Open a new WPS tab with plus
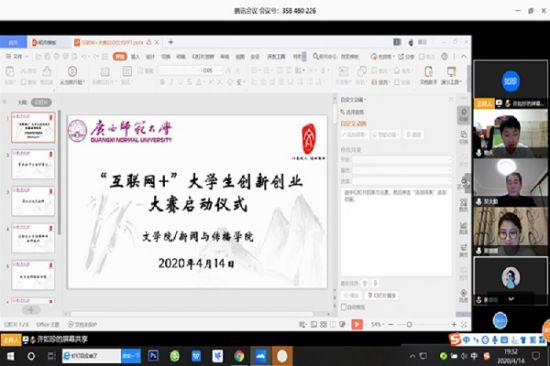This screenshot has width=550, height=366. coord(171,42)
